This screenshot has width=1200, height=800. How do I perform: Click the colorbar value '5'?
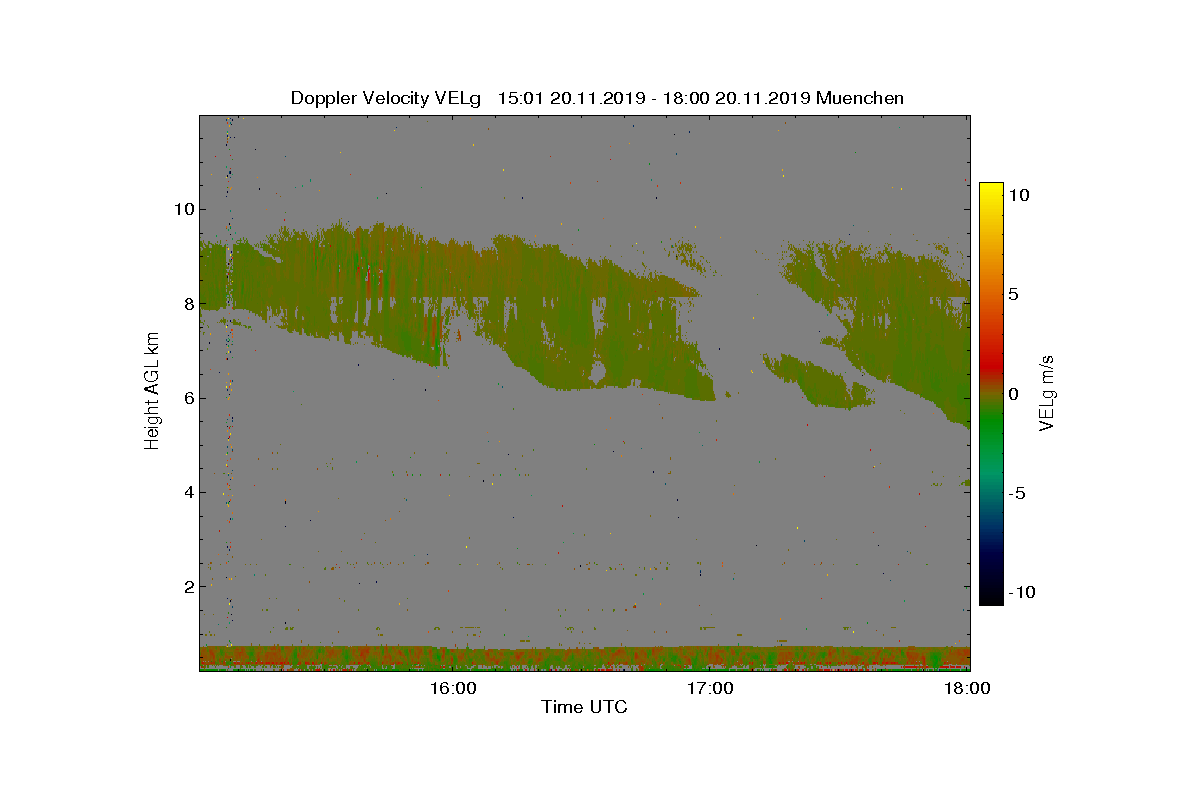tap(1013, 295)
